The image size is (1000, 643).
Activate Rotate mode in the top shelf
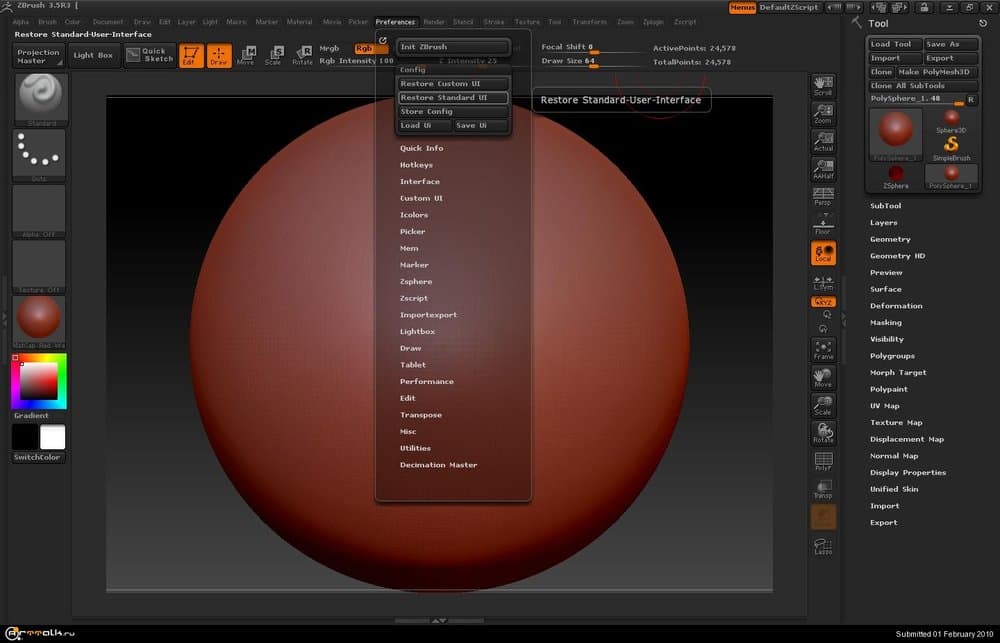302,55
